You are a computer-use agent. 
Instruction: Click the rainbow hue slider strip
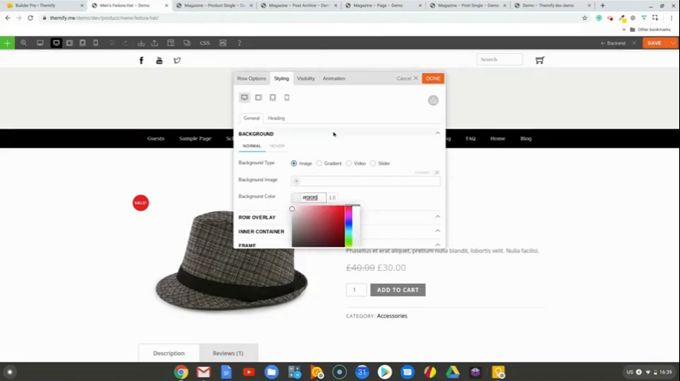tap(348, 226)
